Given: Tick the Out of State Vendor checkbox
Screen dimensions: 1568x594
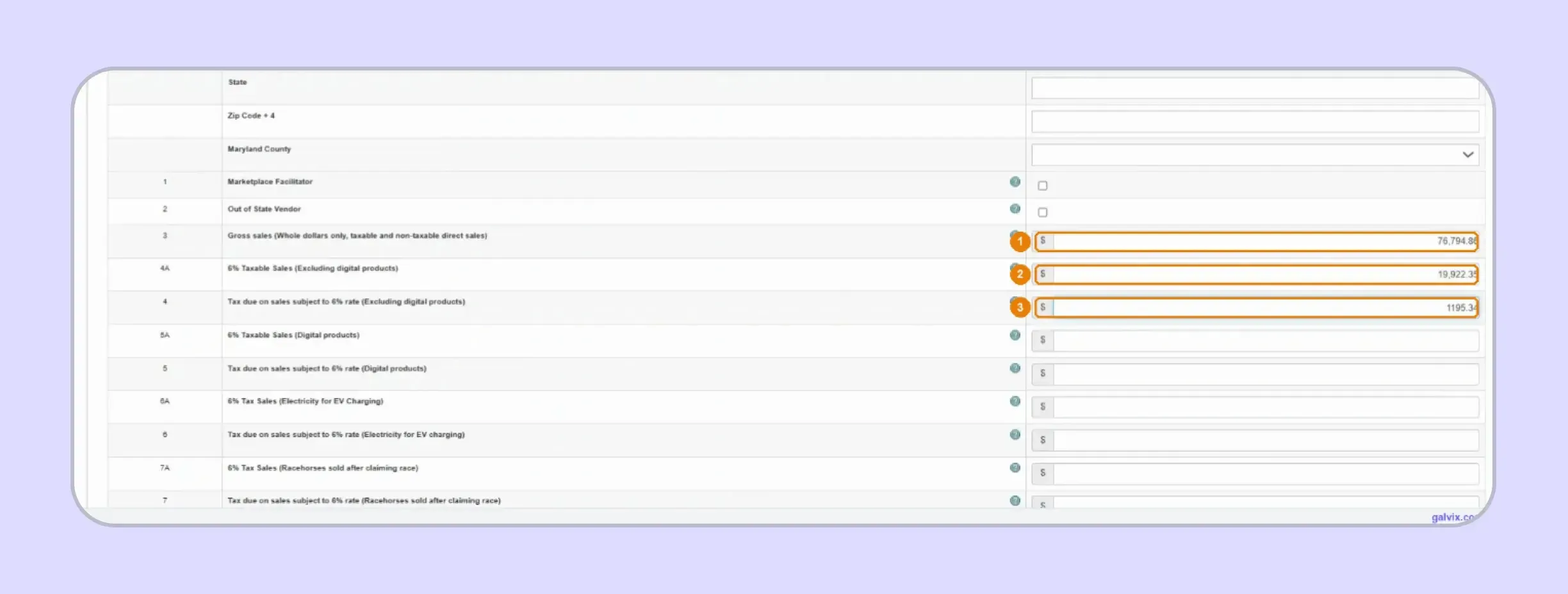Looking at the screenshot, I should 1042,213.
